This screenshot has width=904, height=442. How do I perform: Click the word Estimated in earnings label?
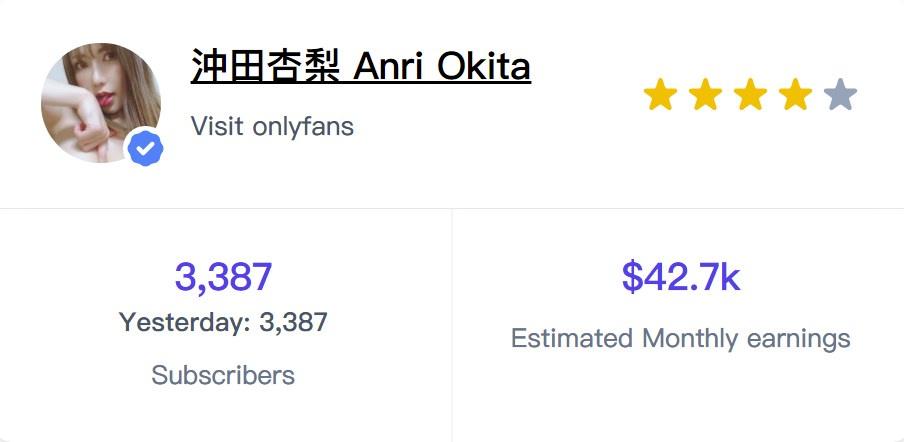[572, 338]
